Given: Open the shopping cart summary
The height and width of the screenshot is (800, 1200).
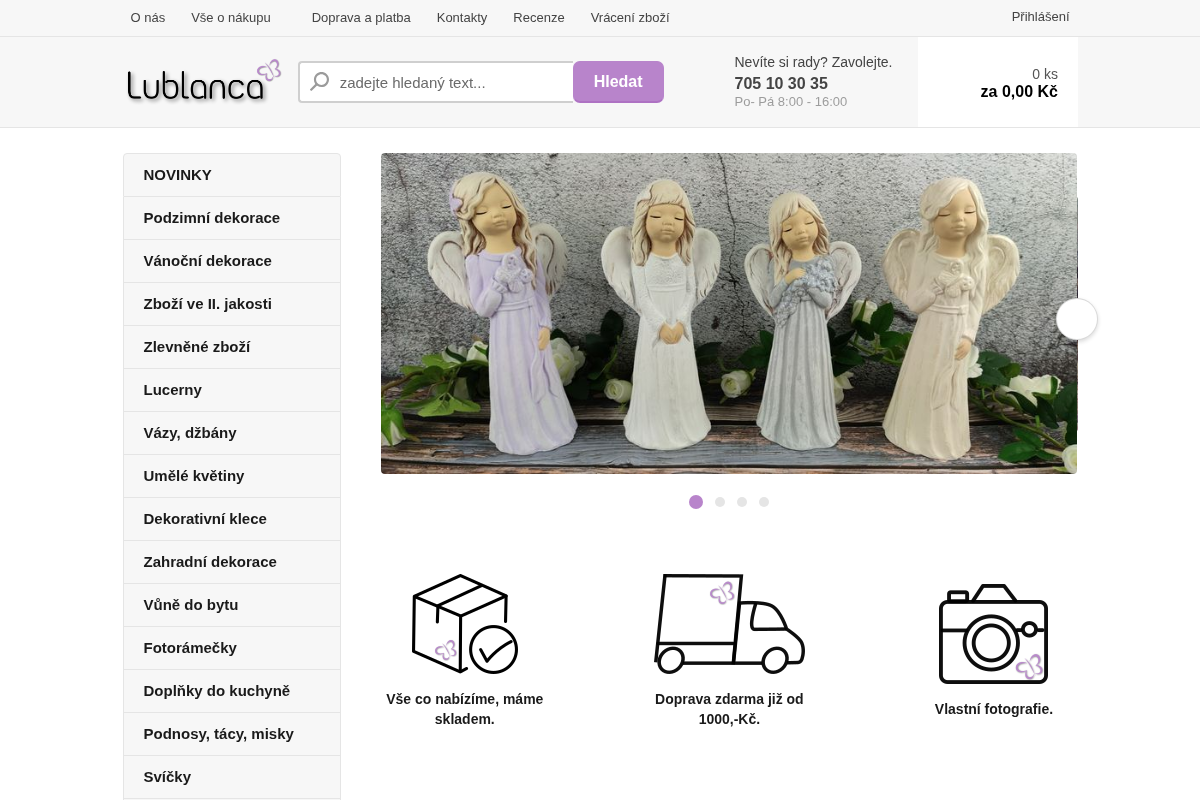Looking at the screenshot, I should pos(998,82).
